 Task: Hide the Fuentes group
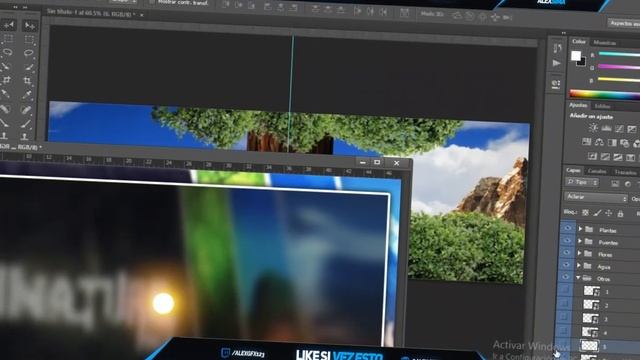point(567,240)
